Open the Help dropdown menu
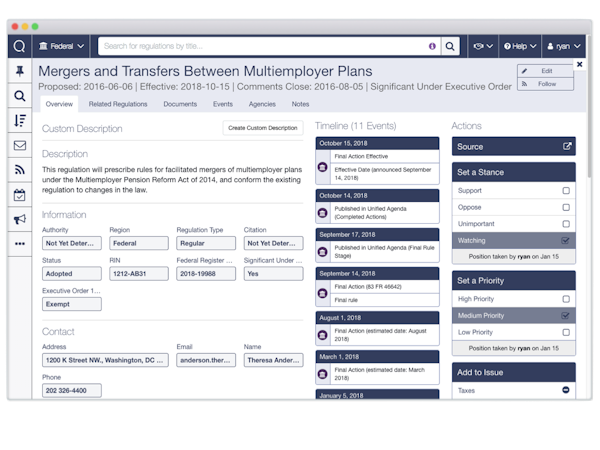Viewport: 600px width, 450px height. [x=520, y=46]
